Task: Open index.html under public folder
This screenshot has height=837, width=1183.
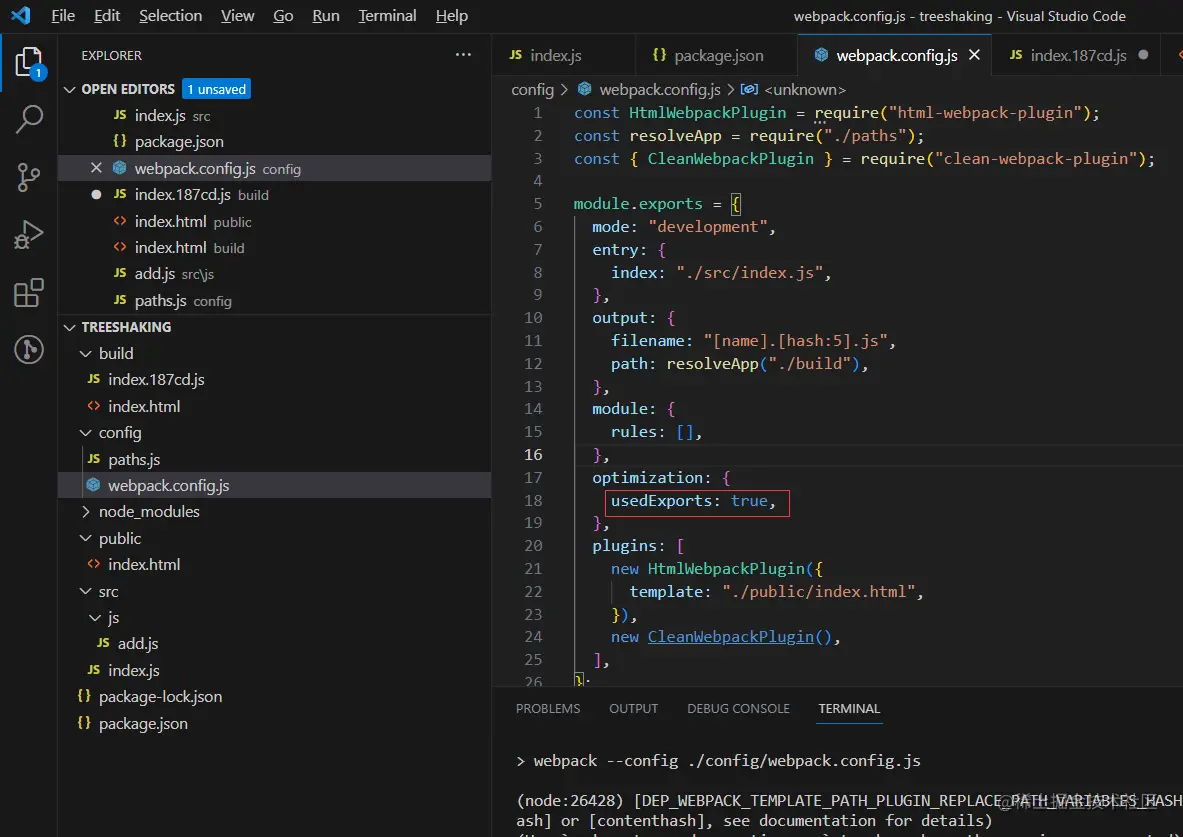Action: pos(275,565)
